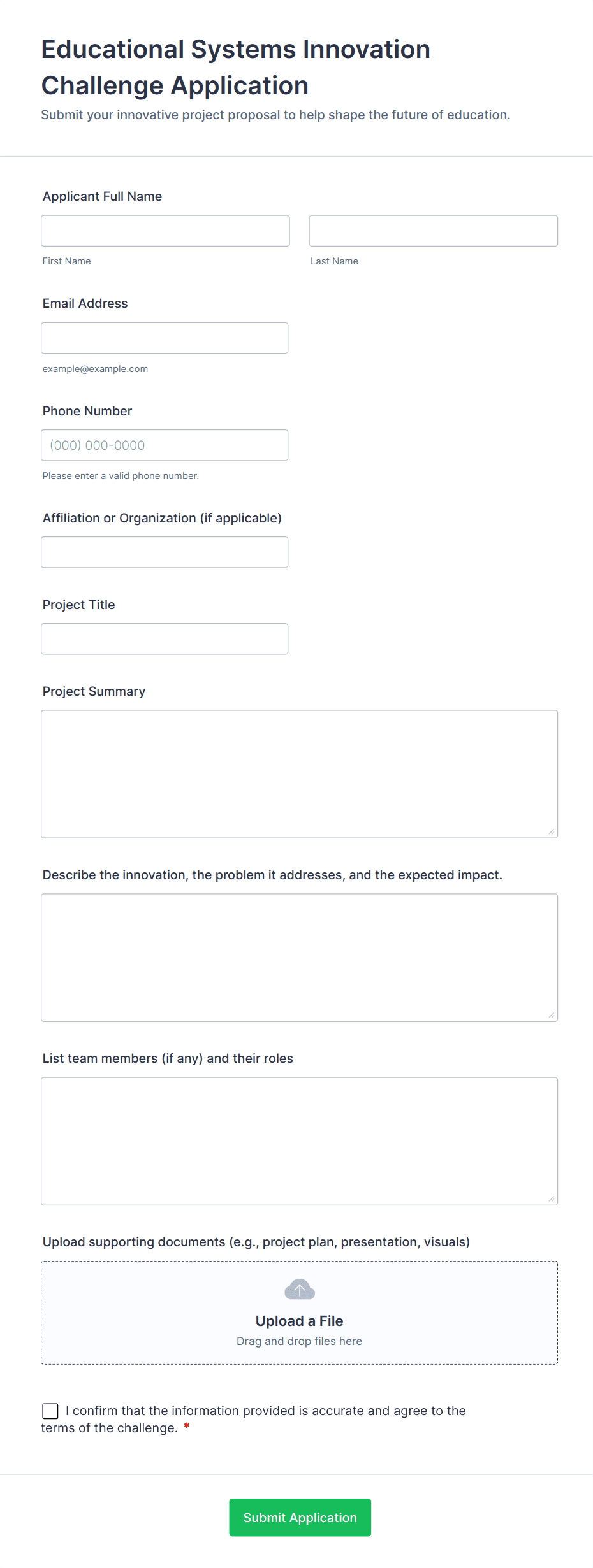This screenshot has height=1568, width=593.
Task: Focus the First Name input field
Action: pyautogui.click(x=165, y=231)
